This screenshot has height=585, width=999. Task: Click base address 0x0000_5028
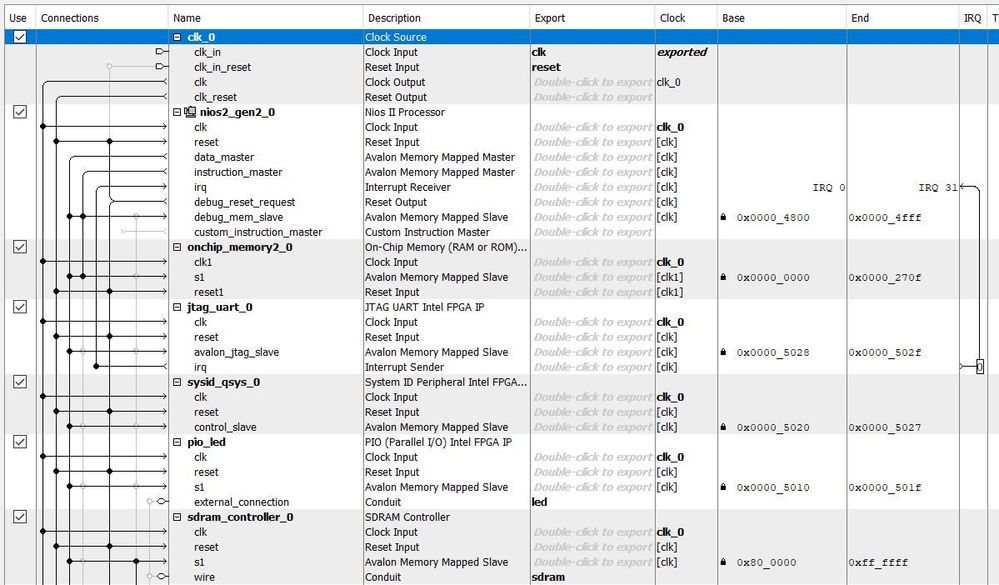click(x=773, y=352)
